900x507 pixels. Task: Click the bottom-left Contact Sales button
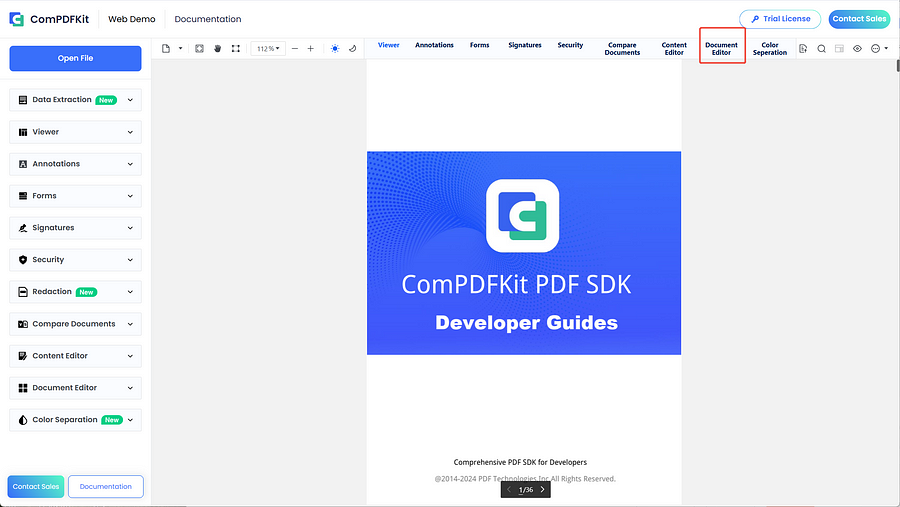[x=36, y=486]
